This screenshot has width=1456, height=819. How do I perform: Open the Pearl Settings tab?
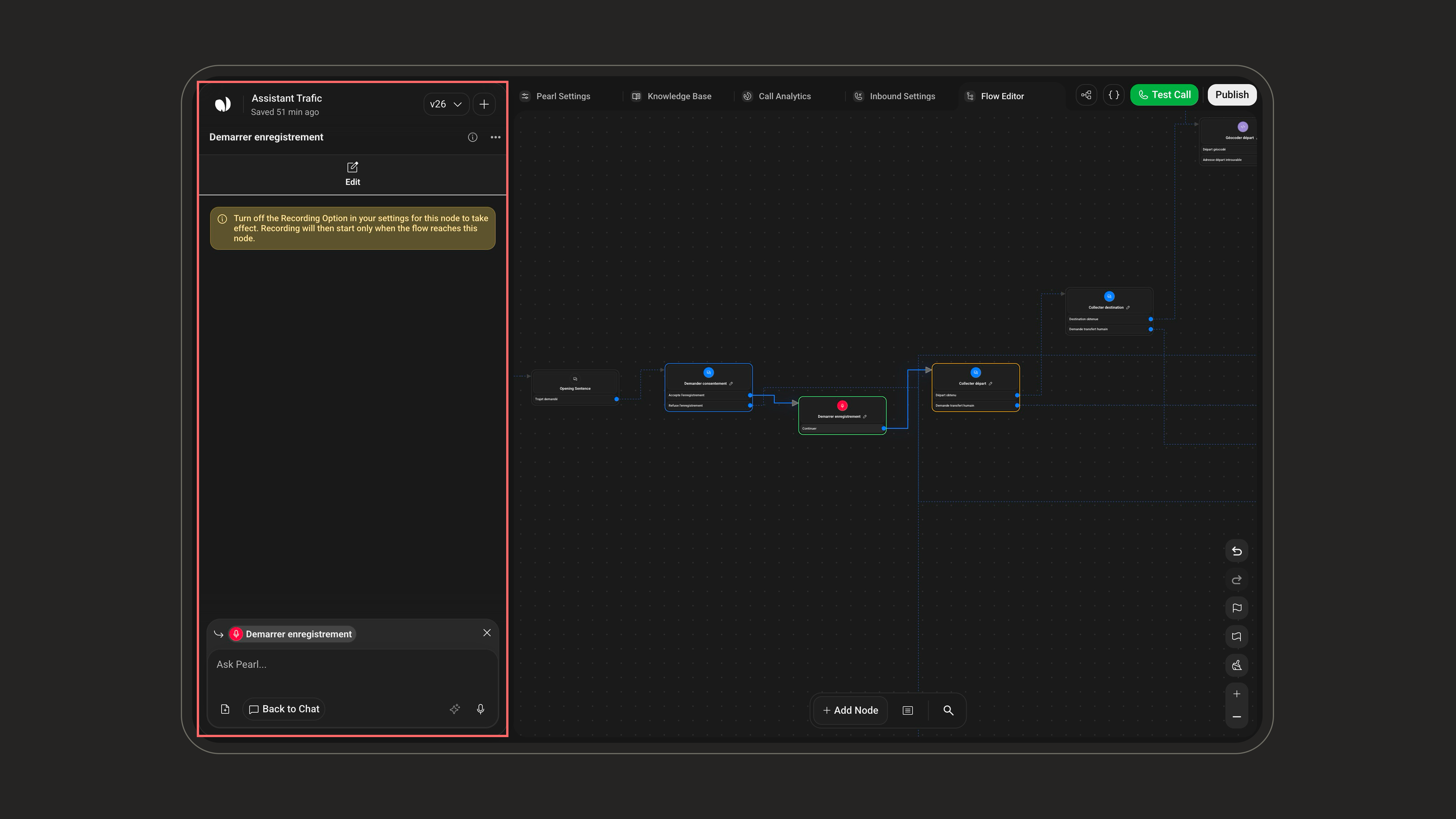point(556,96)
